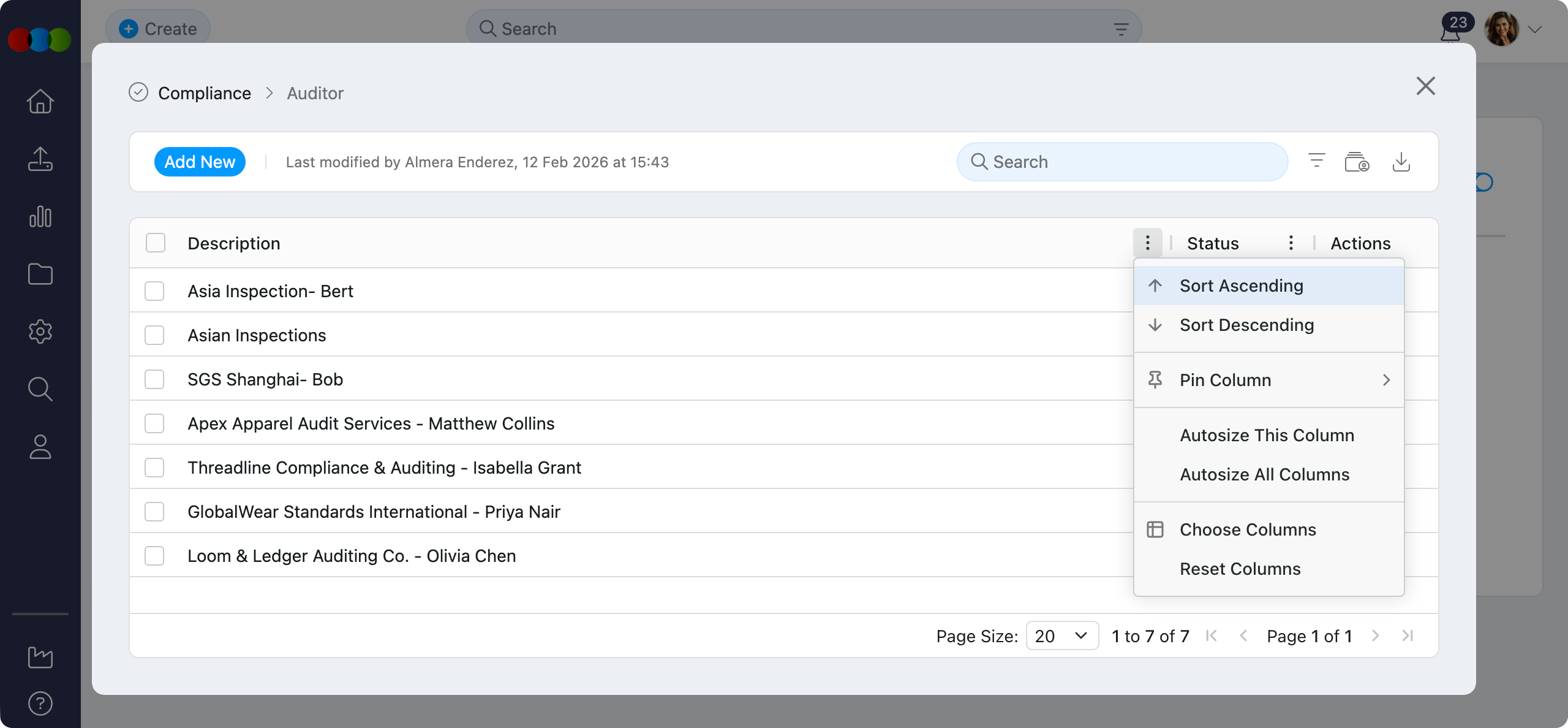The width and height of the screenshot is (1568, 728).
Task: Expand the Pin Column submenu
Action: pyautogui.click(x=1268, y=380)
